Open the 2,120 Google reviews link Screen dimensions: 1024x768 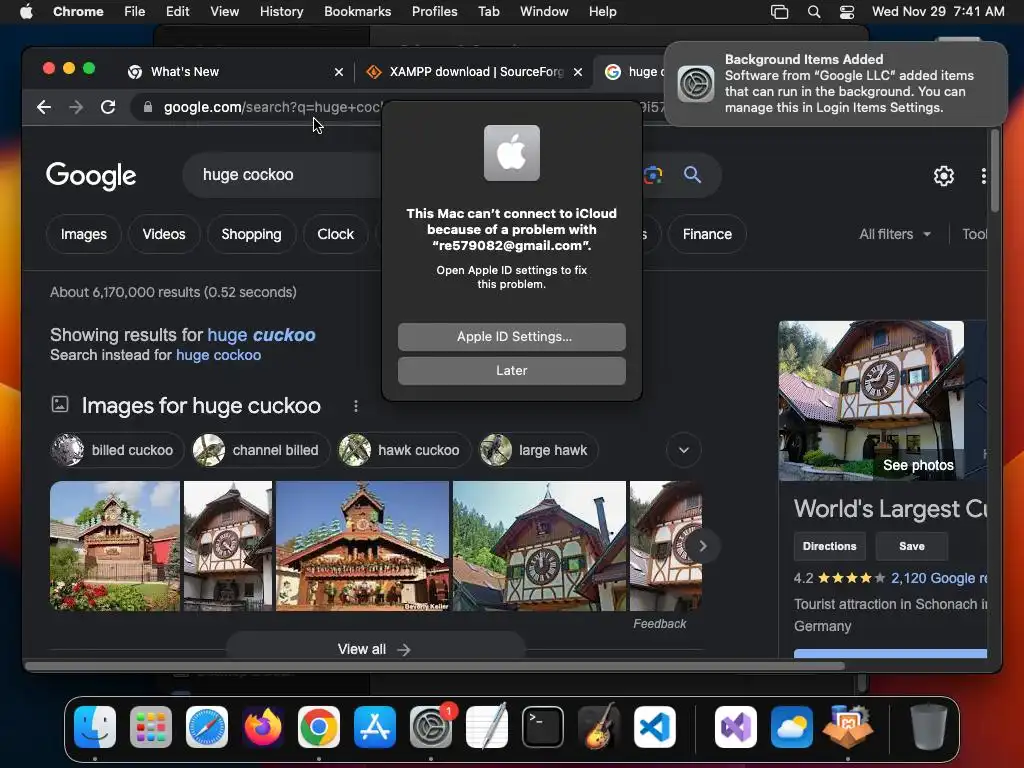(x=939, y=578)
